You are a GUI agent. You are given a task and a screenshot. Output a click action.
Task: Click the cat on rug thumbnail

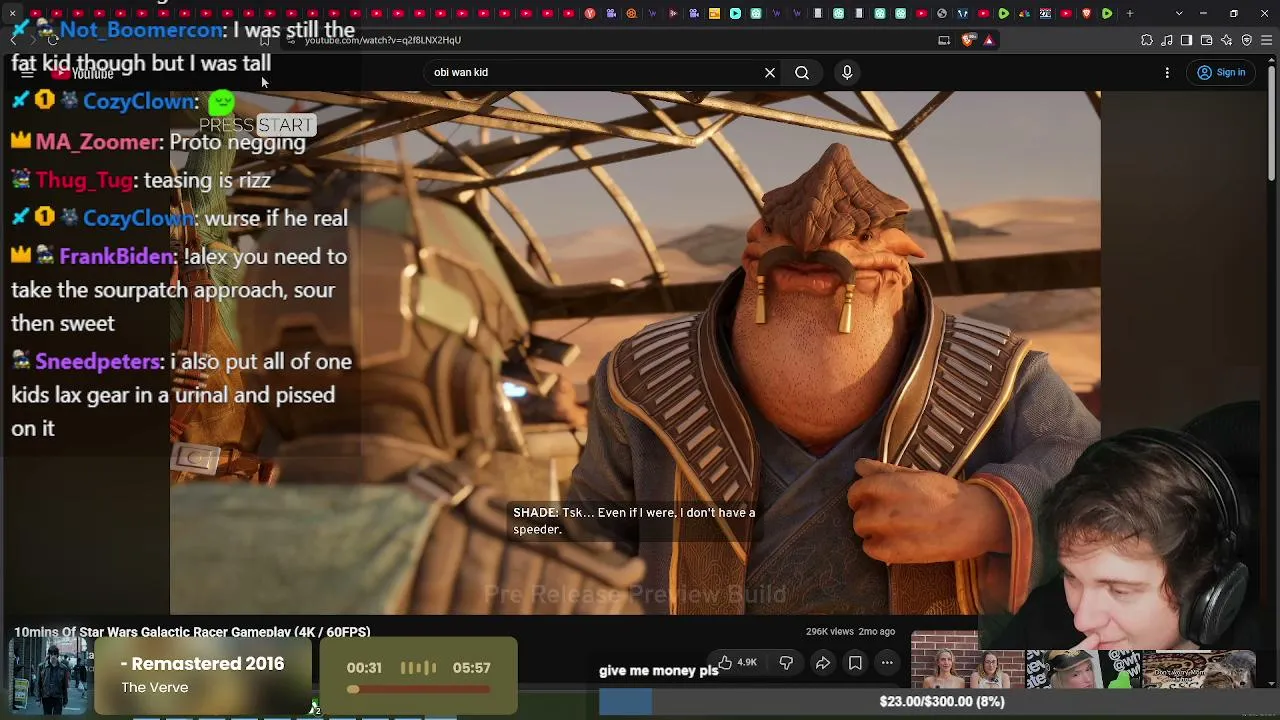[x=1198, y=670]
